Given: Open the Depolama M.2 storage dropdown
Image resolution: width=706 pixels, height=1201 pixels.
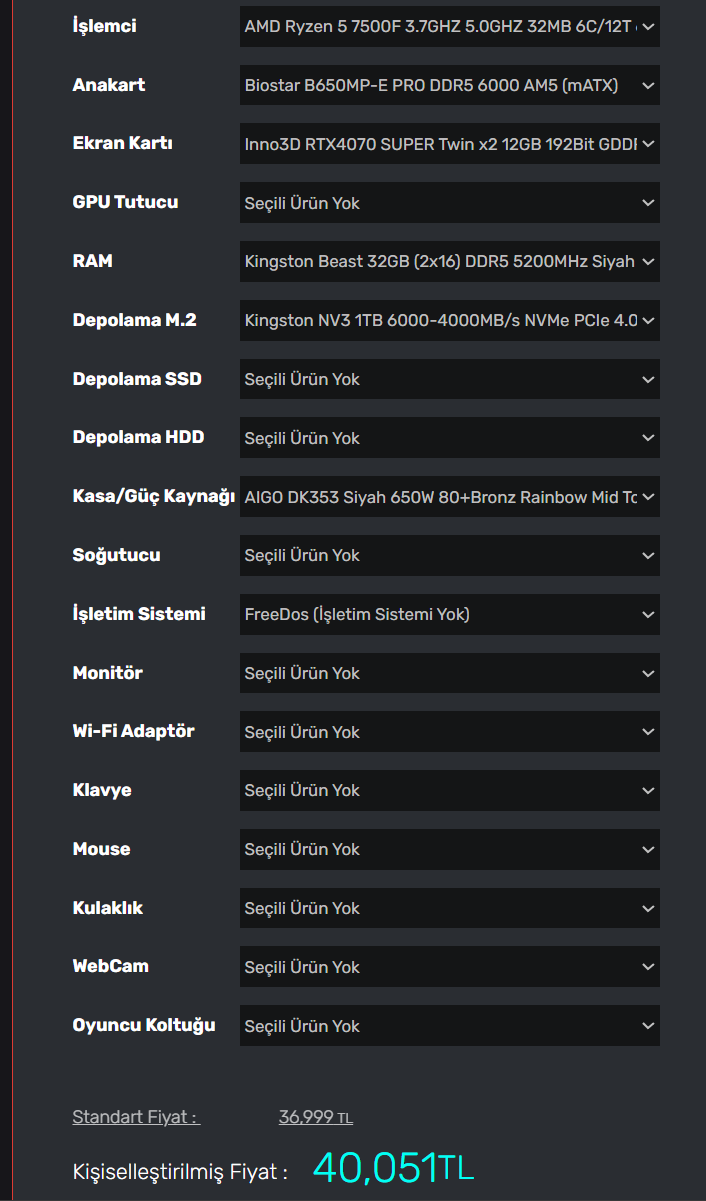Looking at the screenshot, I should coord(449,321).
